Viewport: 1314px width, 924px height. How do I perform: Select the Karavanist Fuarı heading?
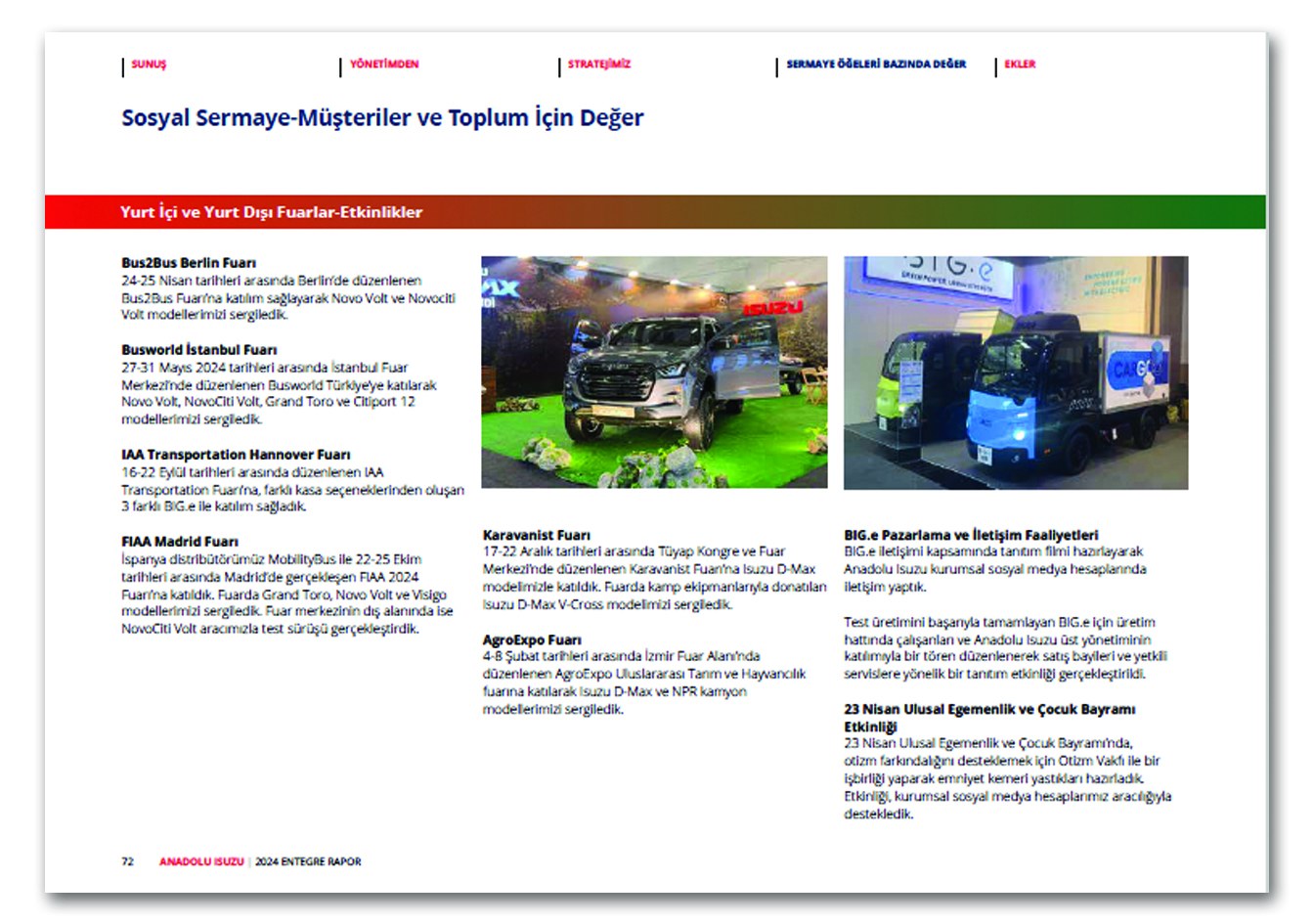(x=537, y=536)
